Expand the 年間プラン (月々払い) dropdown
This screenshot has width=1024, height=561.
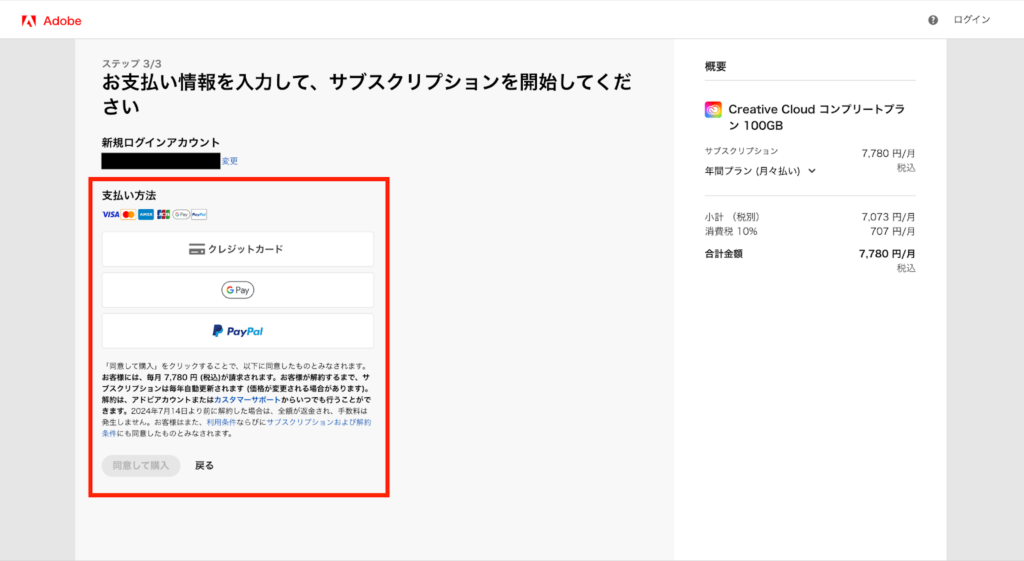[x=760, y=171]
